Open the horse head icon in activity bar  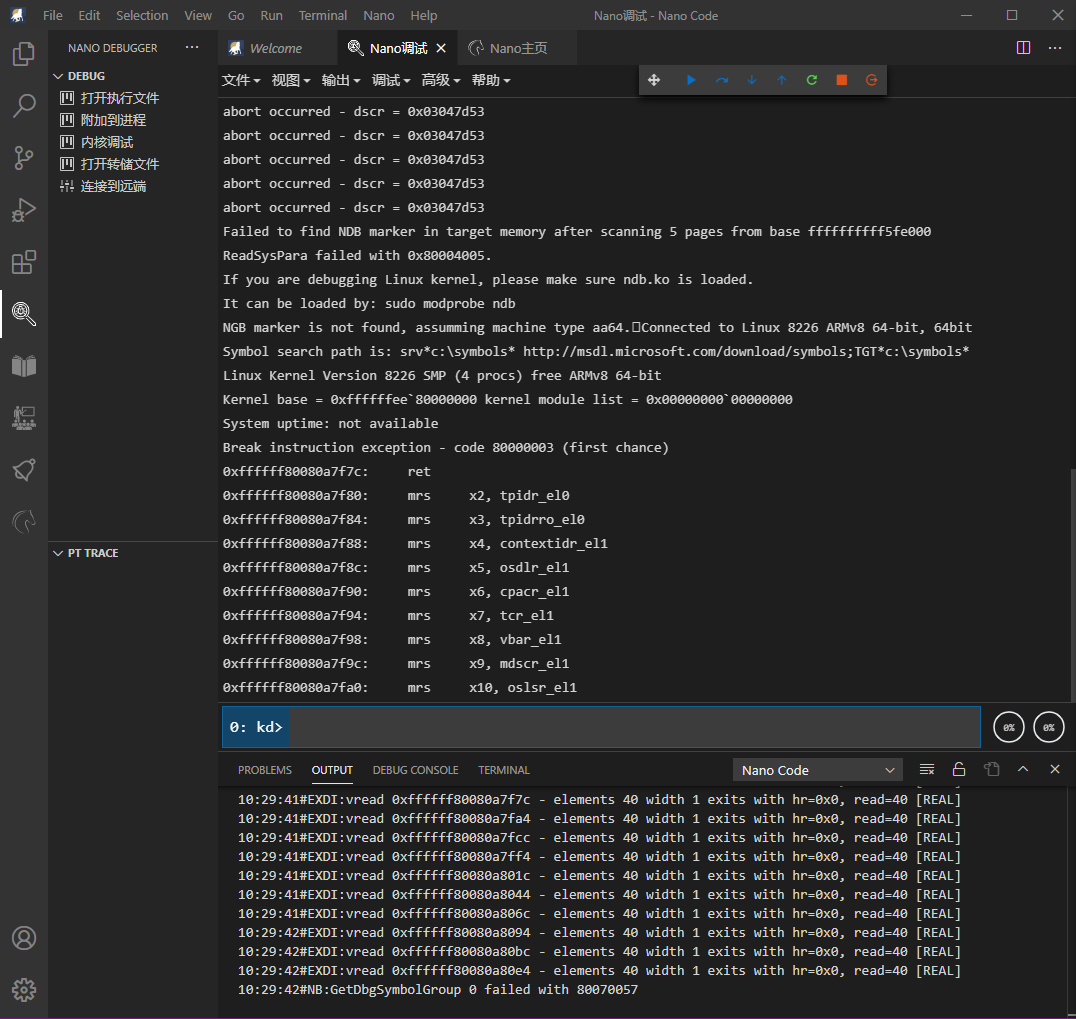click(24, 522)
